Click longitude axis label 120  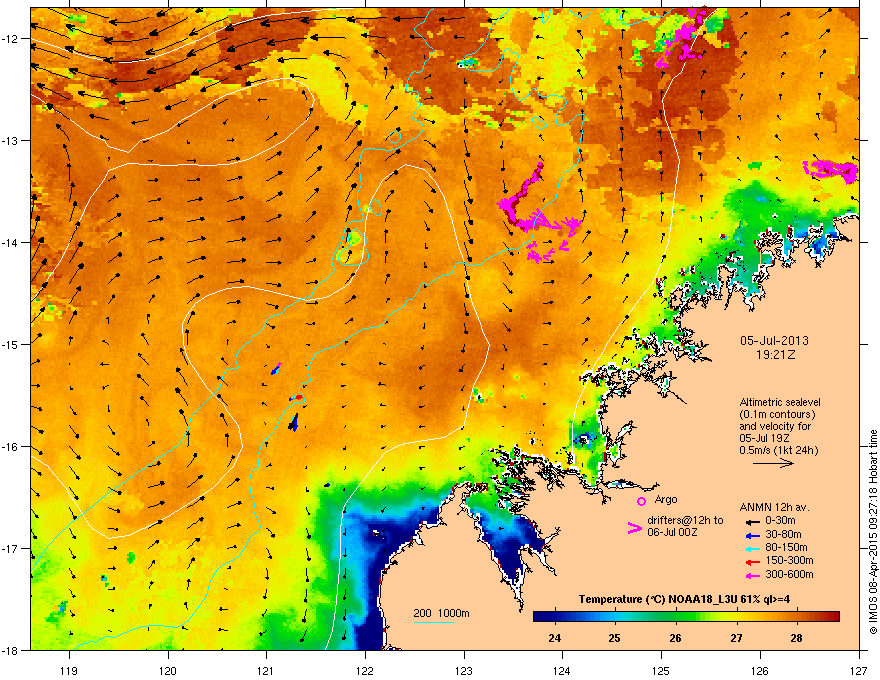[168, 670]
